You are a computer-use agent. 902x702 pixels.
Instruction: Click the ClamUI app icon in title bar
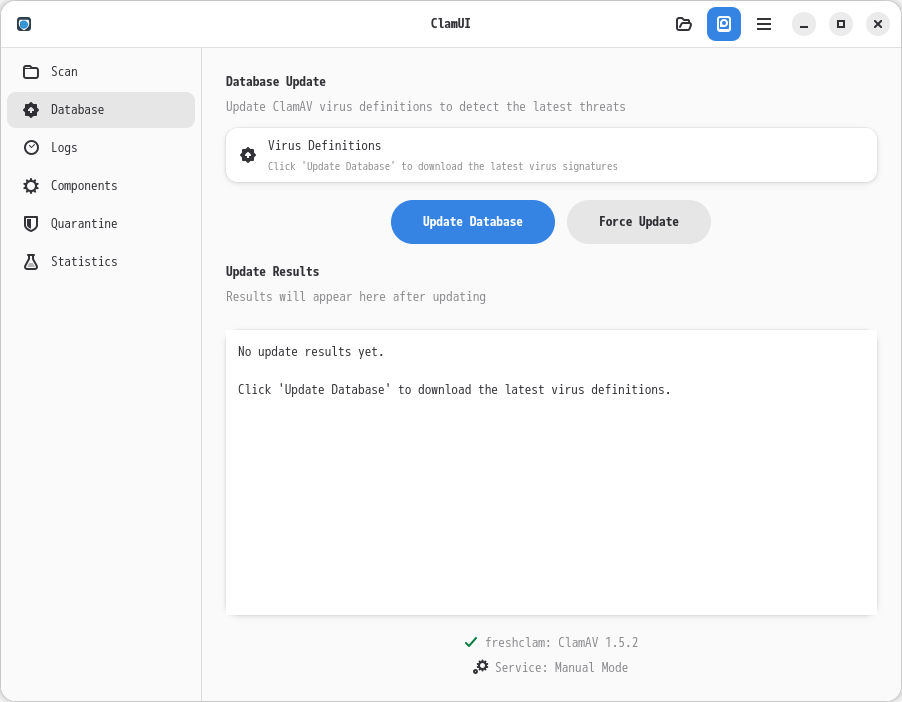click(24, 24)
